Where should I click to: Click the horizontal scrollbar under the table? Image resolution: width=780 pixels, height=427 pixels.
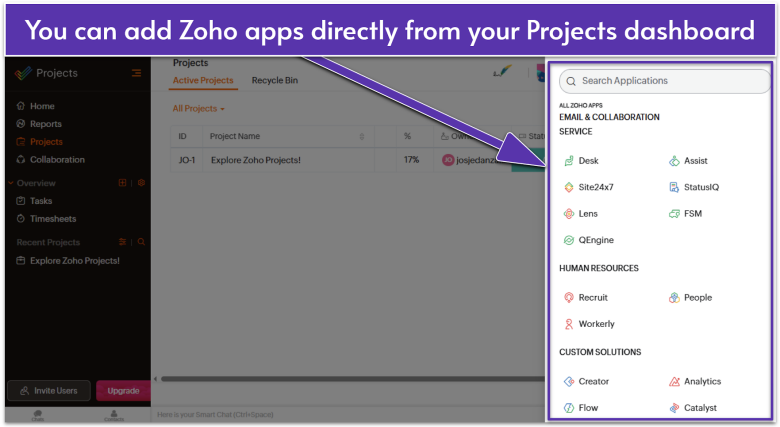(x=353, y=379)
